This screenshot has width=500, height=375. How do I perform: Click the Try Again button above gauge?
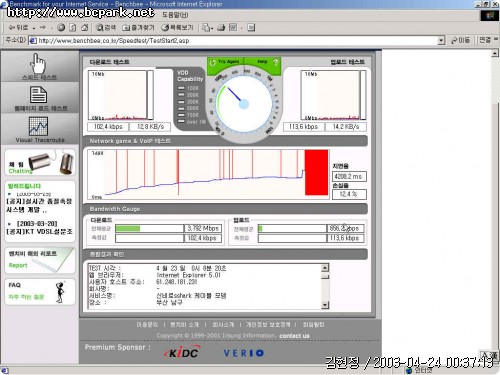click(x=225, y=62)
